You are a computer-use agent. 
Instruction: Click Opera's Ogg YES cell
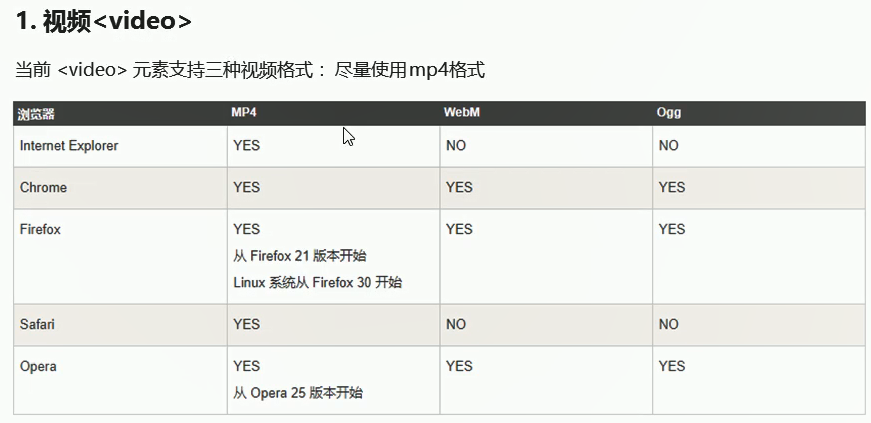click(672, 367)
